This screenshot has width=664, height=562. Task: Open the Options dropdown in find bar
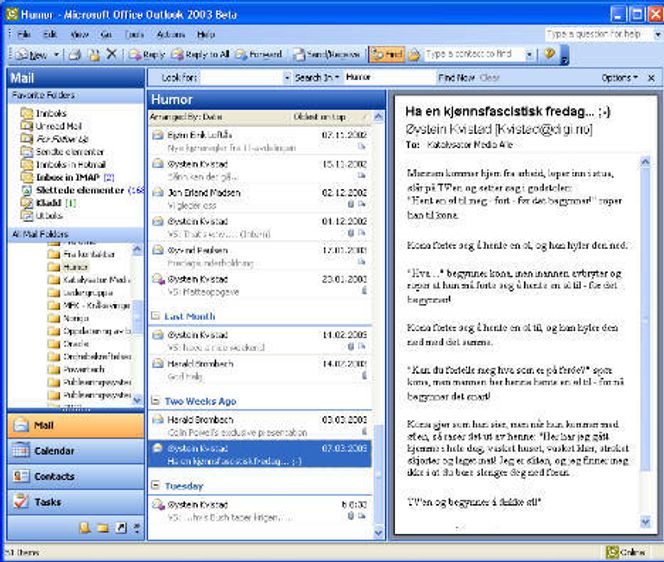pyautogui.click(x=620, y=78)
